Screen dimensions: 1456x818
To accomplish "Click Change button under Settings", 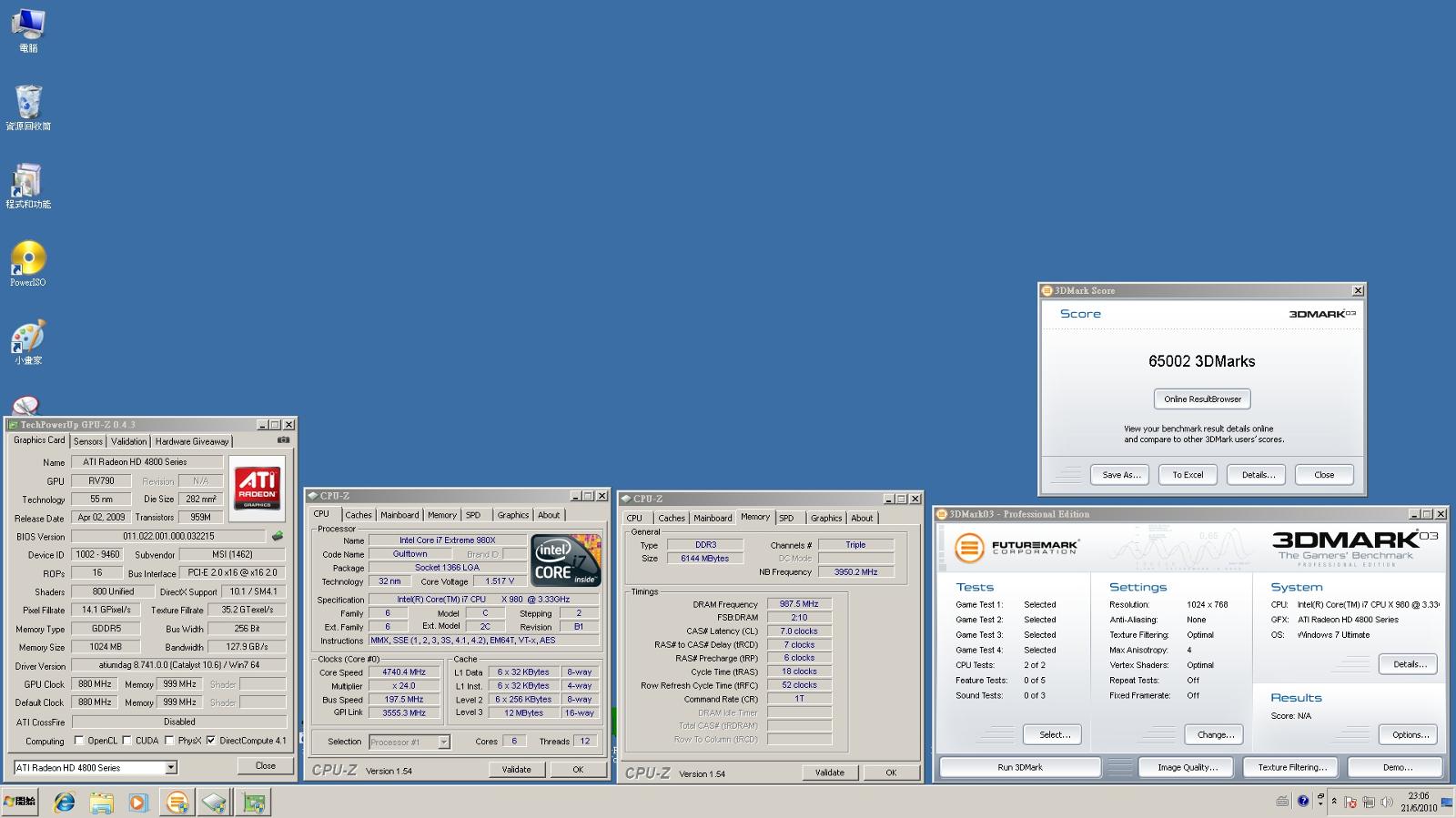I will tap(1216, 734).
